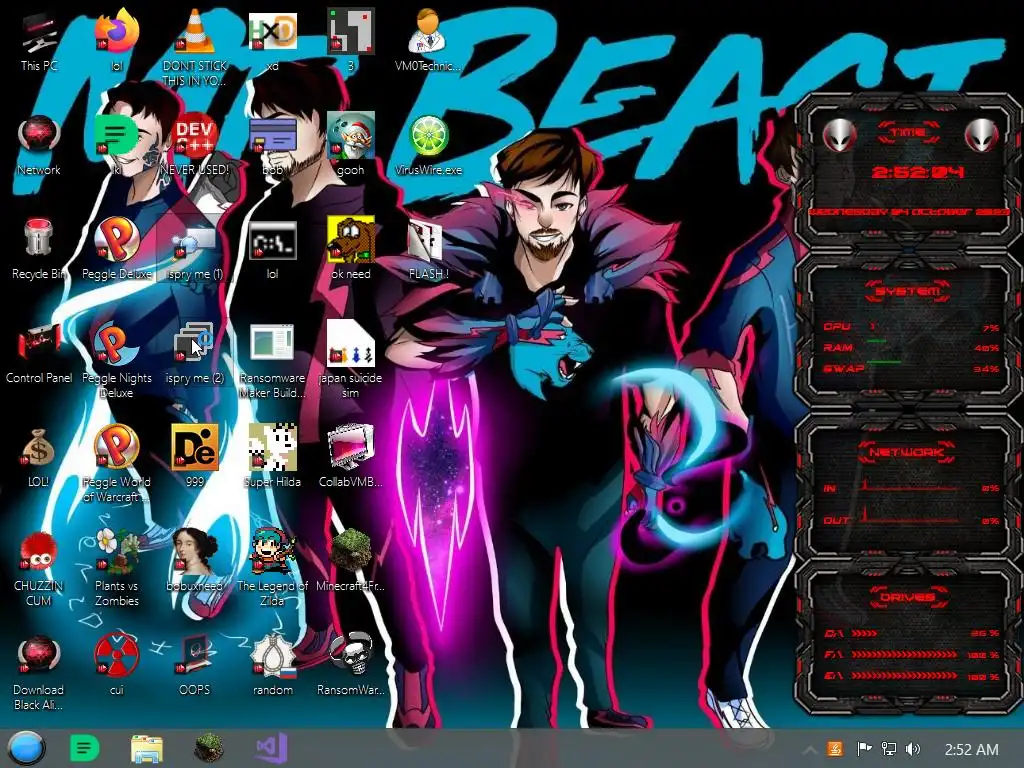
Task: Select the Minecraft4Fr grass block icon
Action: click(351, 551)
